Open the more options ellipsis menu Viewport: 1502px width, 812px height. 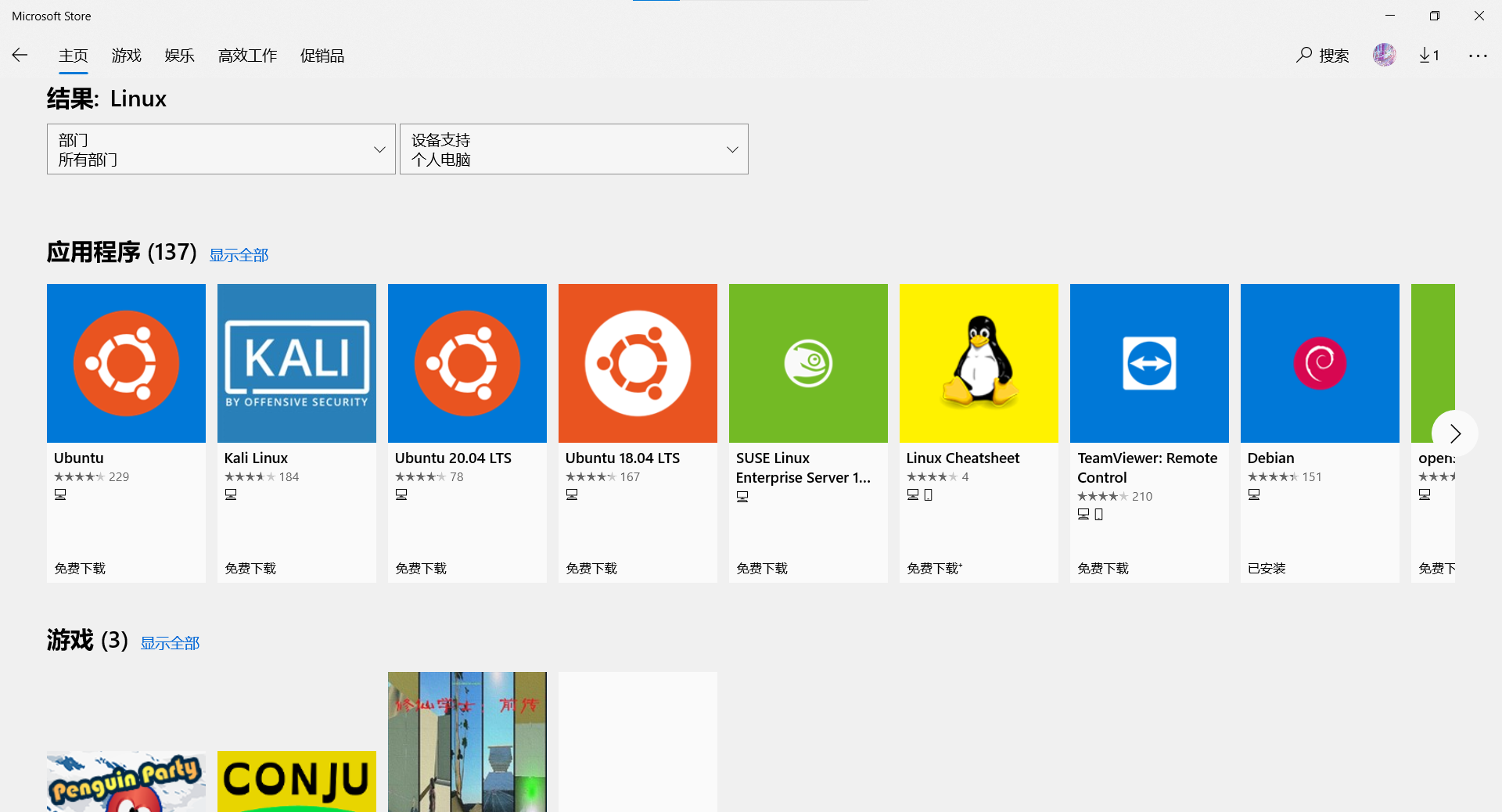[x=1478, y=56]
